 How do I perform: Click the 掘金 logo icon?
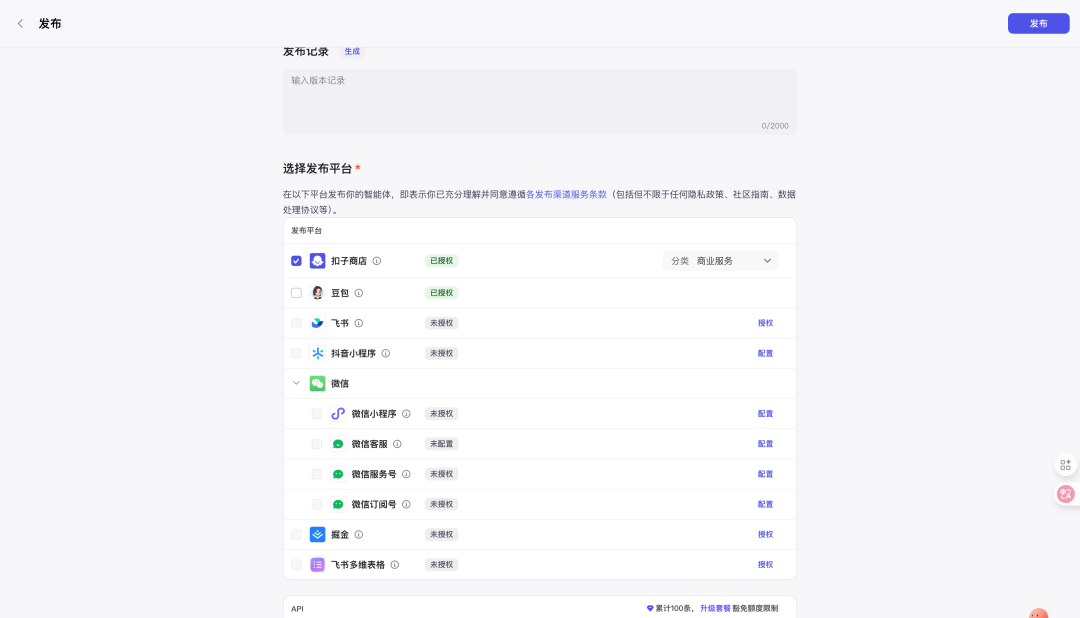pos(318,535)
